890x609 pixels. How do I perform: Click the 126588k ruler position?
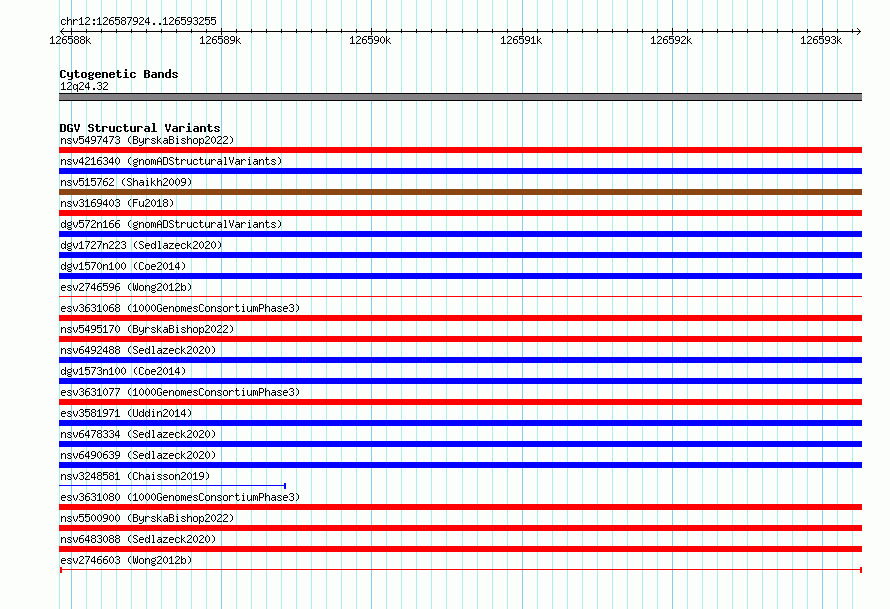70,40
